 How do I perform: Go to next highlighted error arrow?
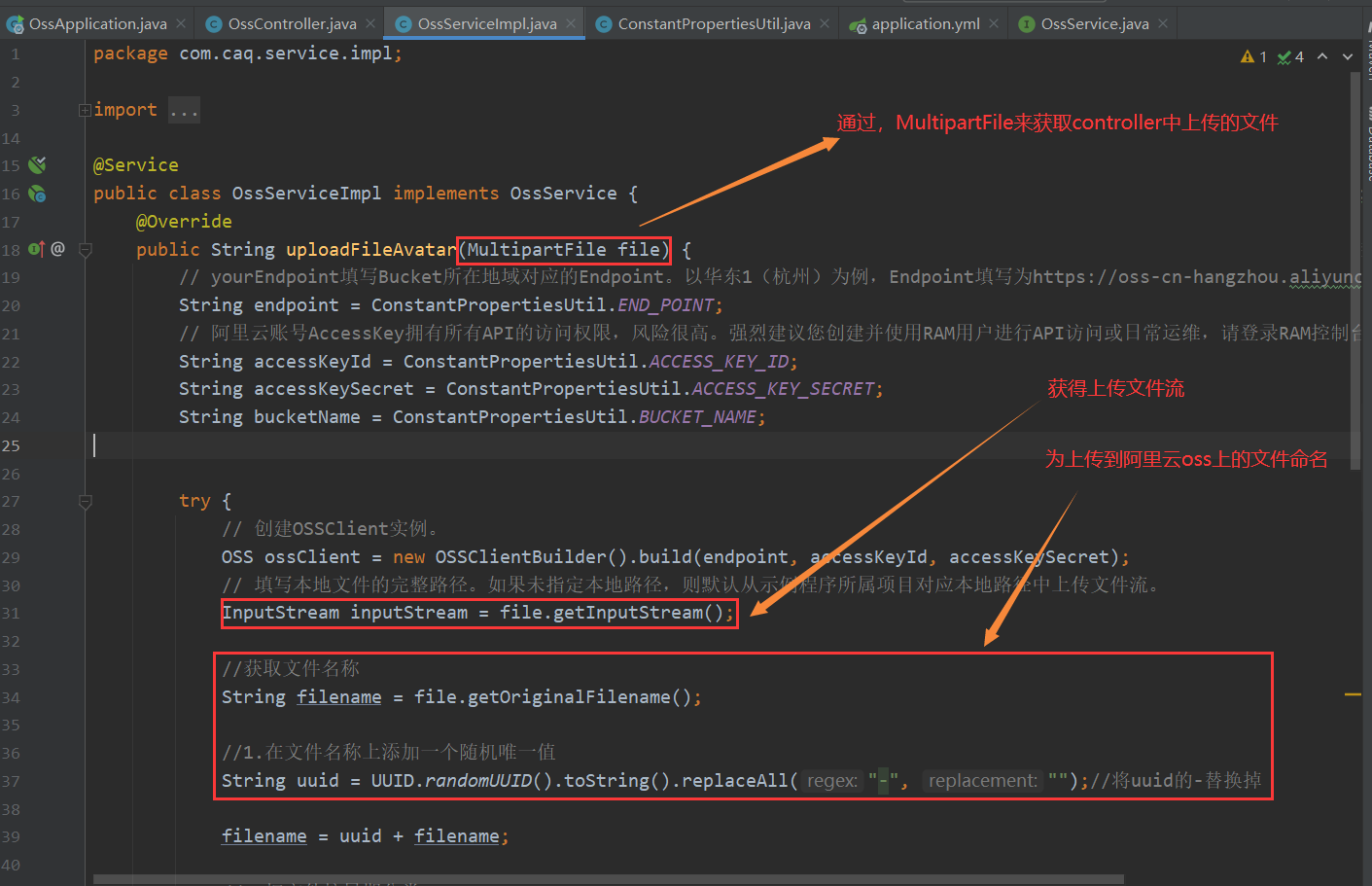tap(1348, 56)
